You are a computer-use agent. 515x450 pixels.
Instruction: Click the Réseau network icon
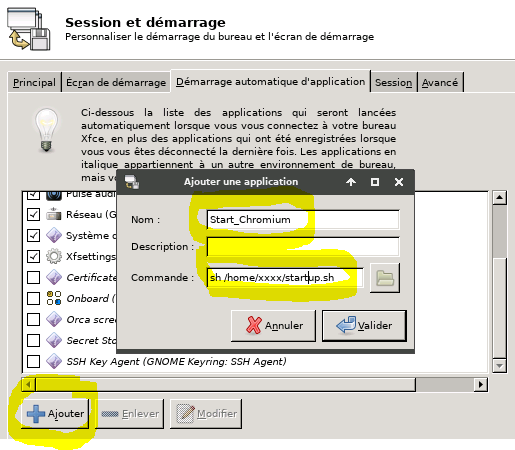(54, 214)
